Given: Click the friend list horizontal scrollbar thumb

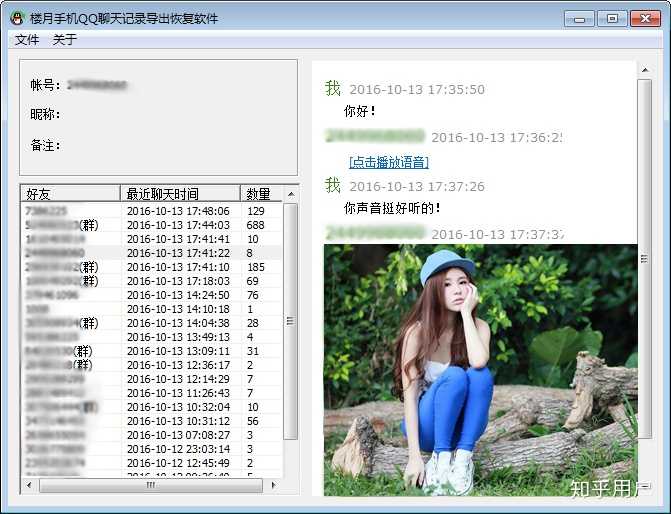Looking at the screenshot, I should (151, 485).
